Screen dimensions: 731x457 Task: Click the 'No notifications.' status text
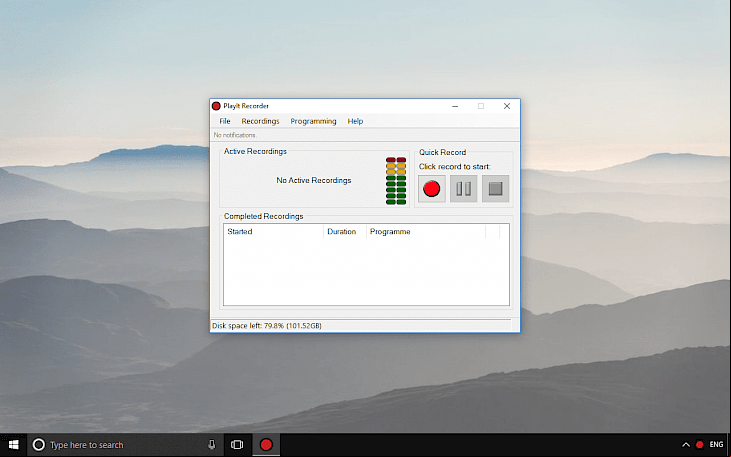pos(235,135)
